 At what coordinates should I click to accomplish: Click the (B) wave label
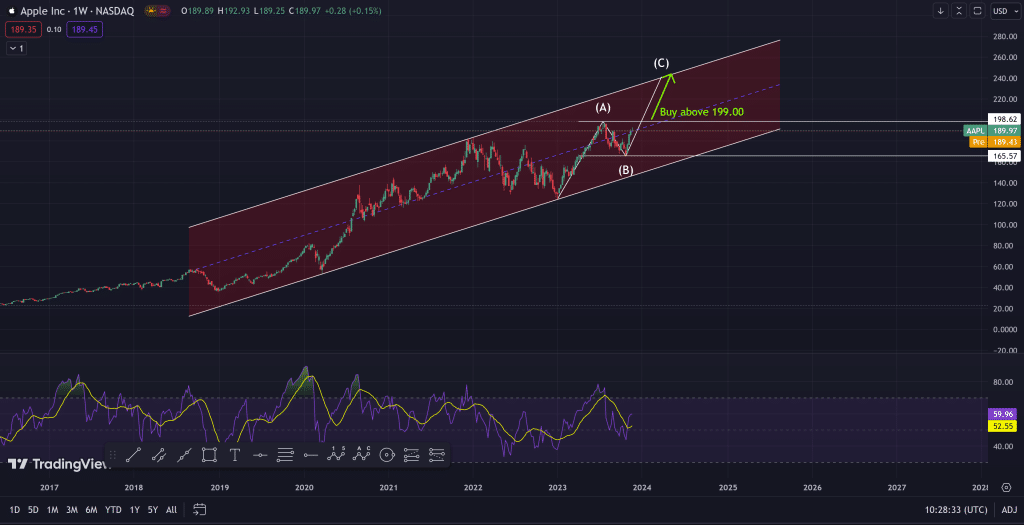tap(626, 170)
